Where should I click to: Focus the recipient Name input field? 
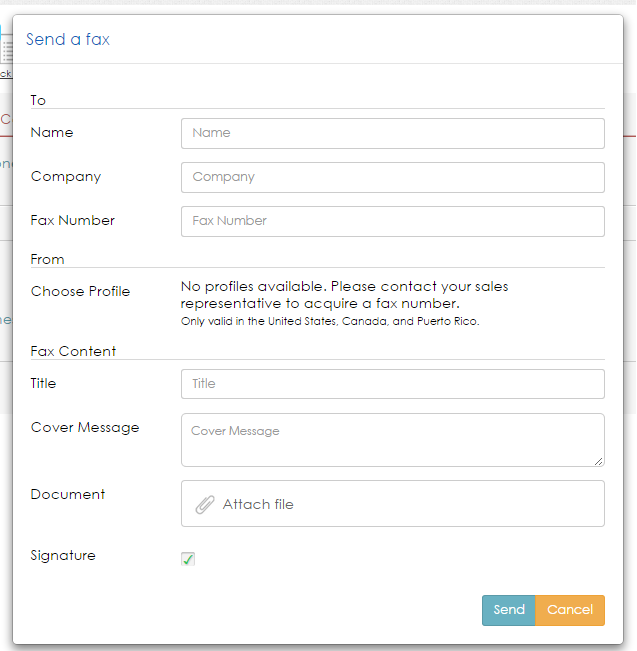tap(392, 133)
